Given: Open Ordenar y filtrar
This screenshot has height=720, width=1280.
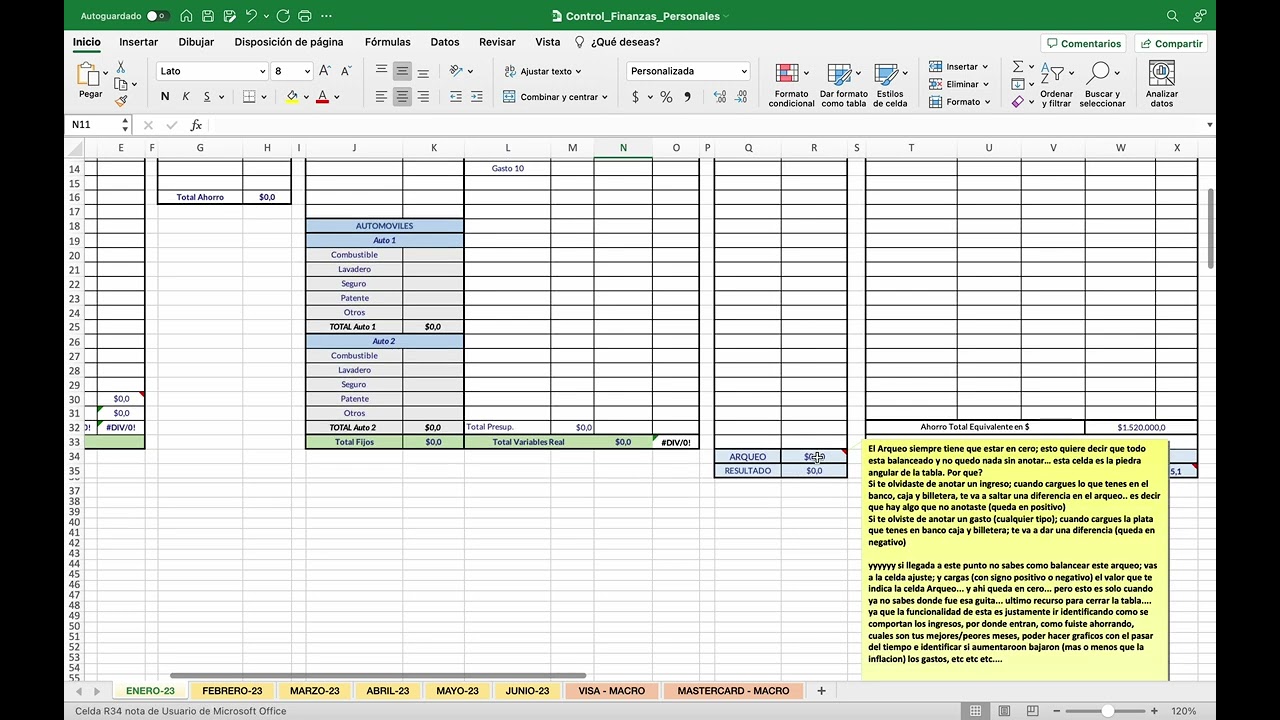Looking at the screenshot, I should point(1056,85).
